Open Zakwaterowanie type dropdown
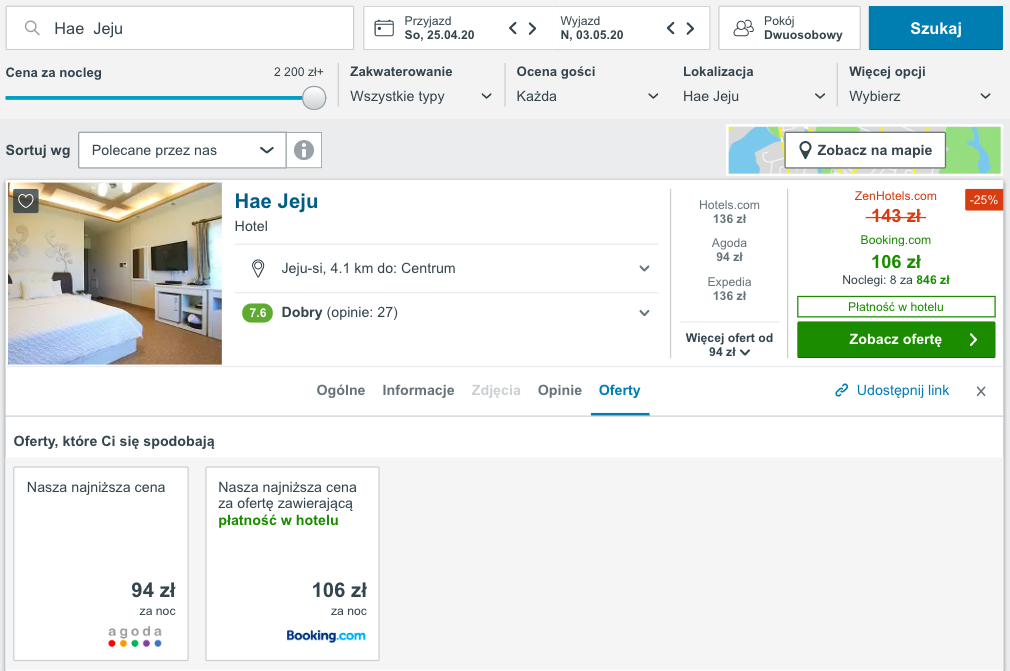Viewport: 1010px width, 671px height. [x=420, y=96]
